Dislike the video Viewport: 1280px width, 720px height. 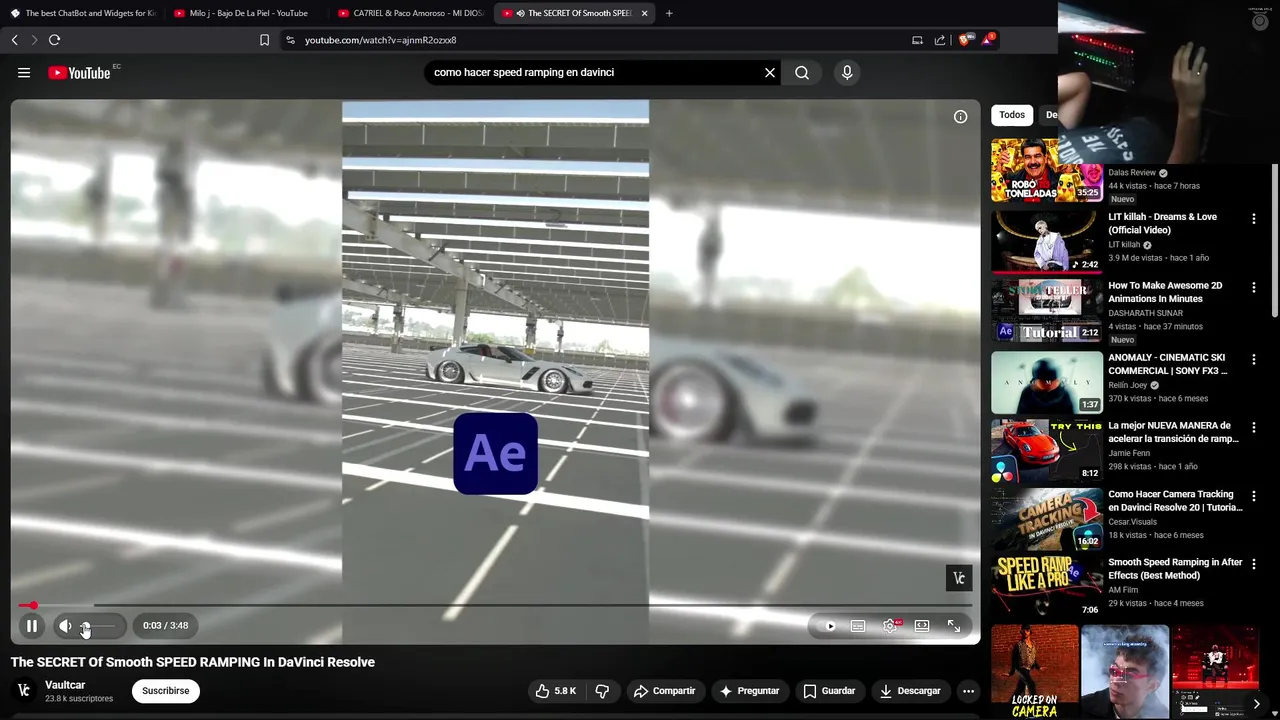click(602, 691)
